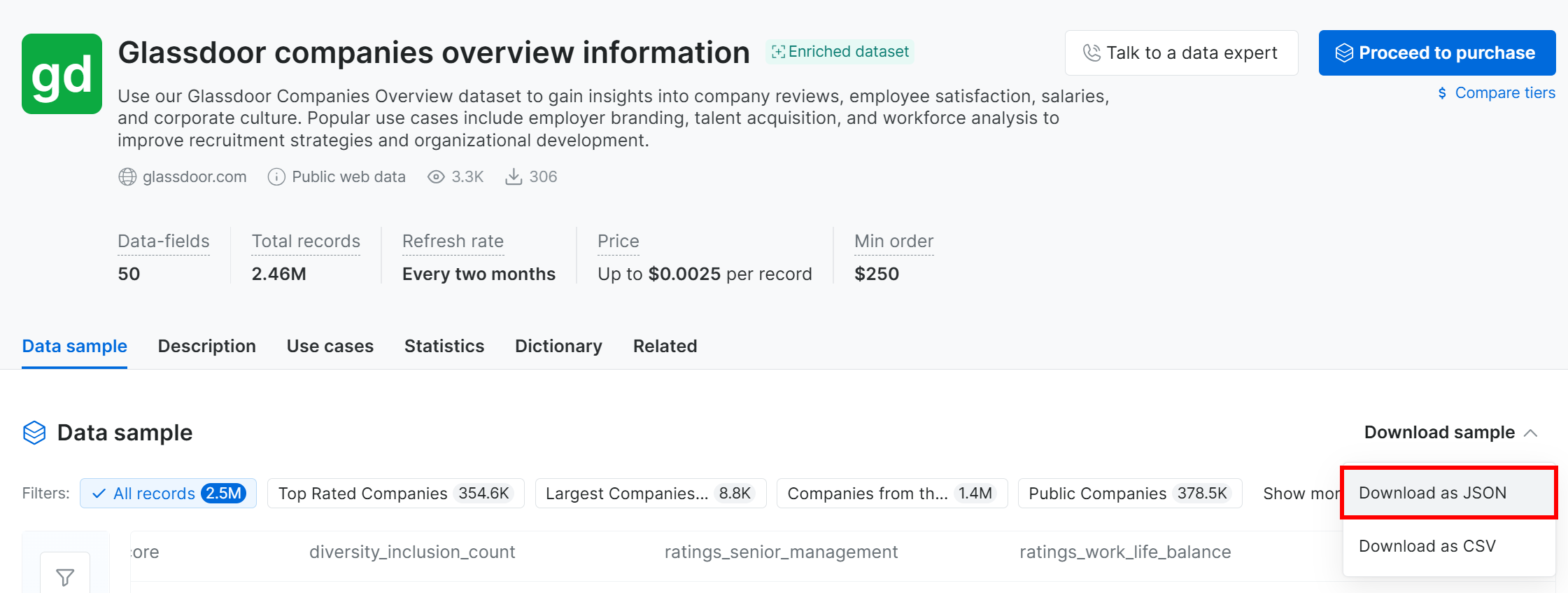This screenshot has width=1568, height=593.
Task: Toggle the All records filter chip
Action: [x=168, y=494]
